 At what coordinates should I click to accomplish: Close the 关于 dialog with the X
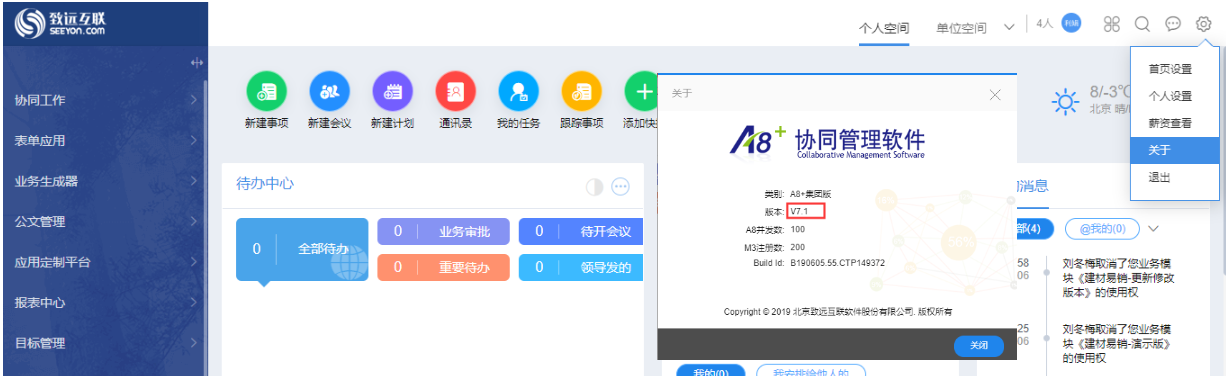pyautogui.click(x=995, y=94)
